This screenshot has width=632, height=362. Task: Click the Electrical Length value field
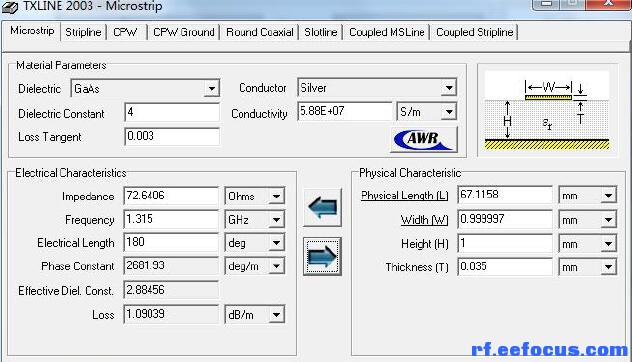pos(171,242)
